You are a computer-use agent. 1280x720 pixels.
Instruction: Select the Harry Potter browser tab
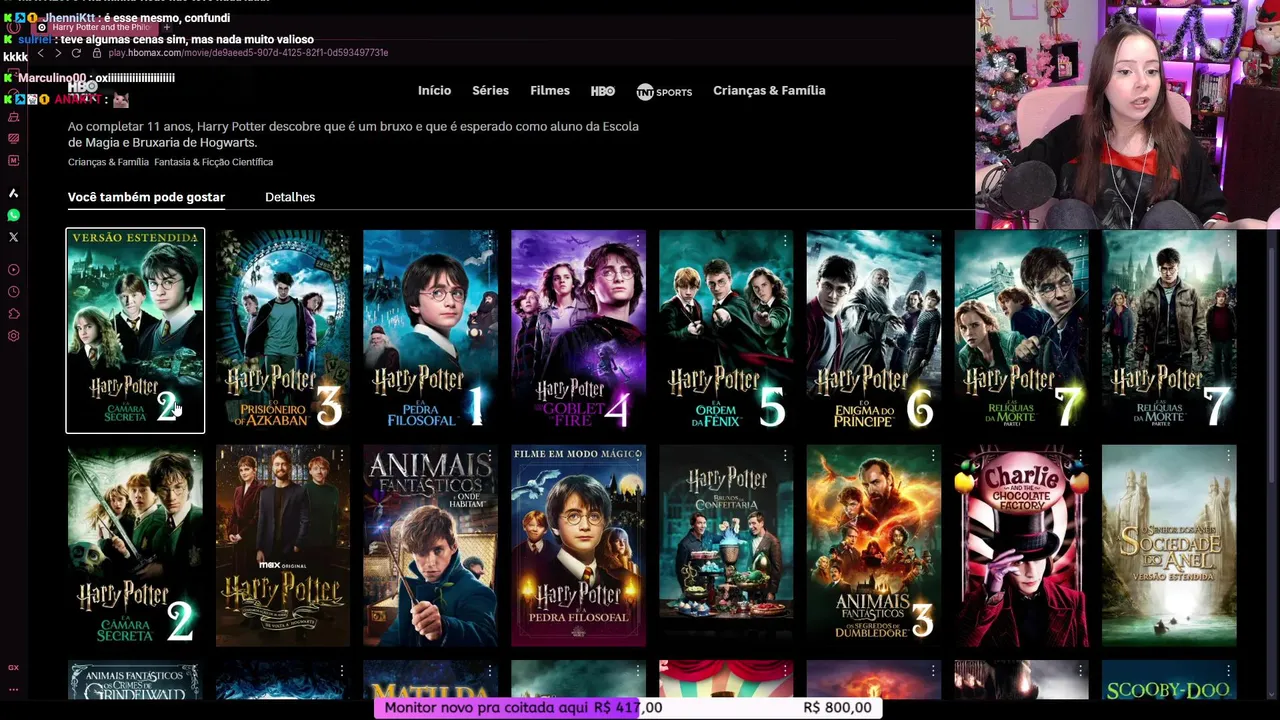(x=95, y=28)
